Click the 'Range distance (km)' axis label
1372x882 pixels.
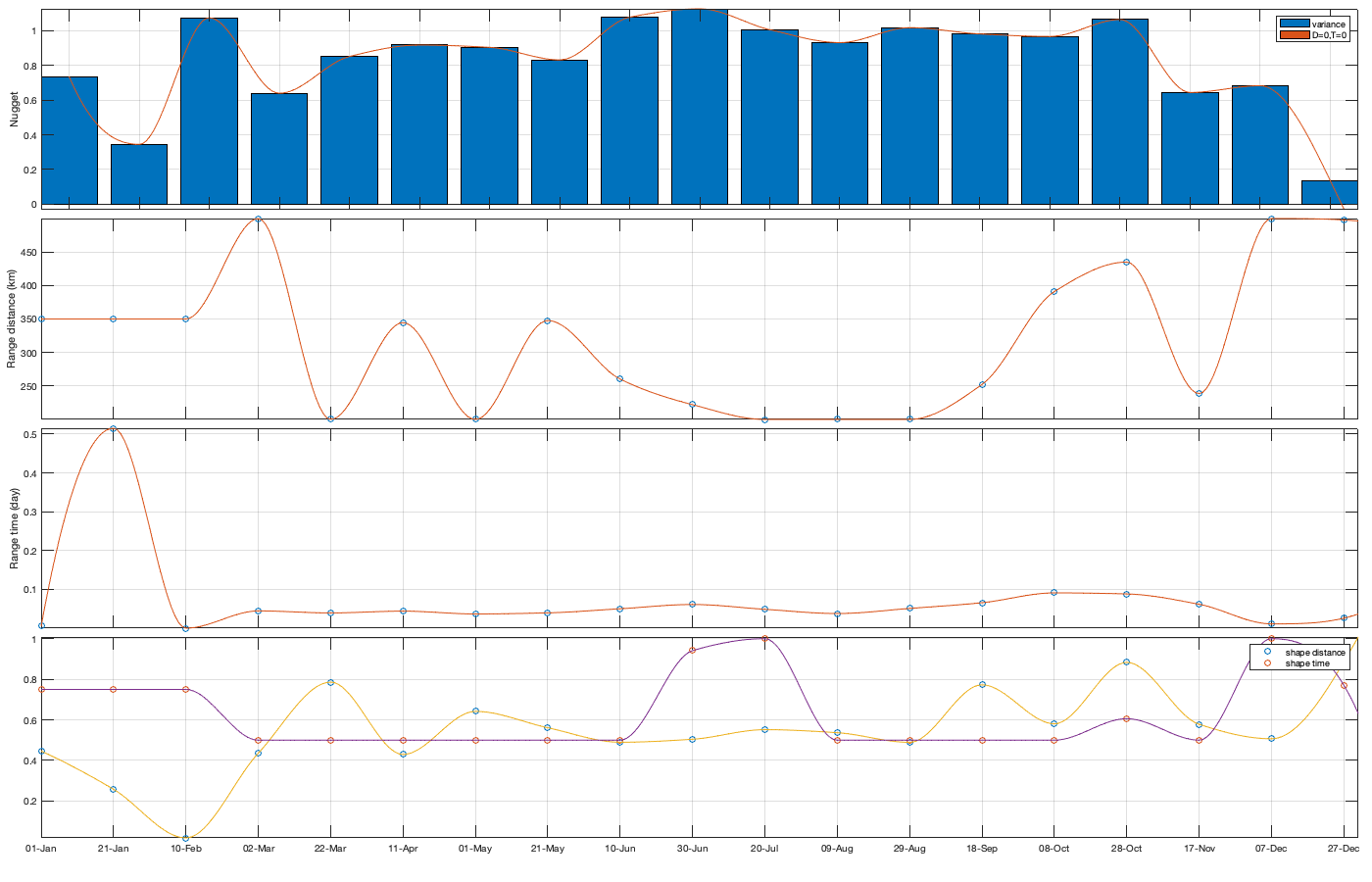[12, 318]
